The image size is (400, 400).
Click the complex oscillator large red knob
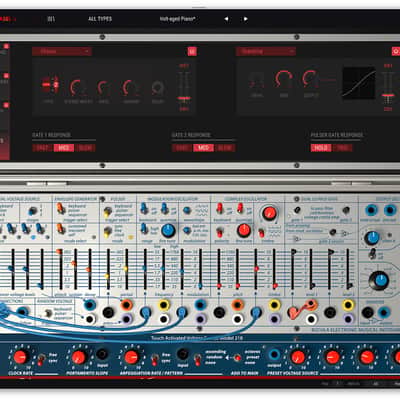(x=269, y=213)
